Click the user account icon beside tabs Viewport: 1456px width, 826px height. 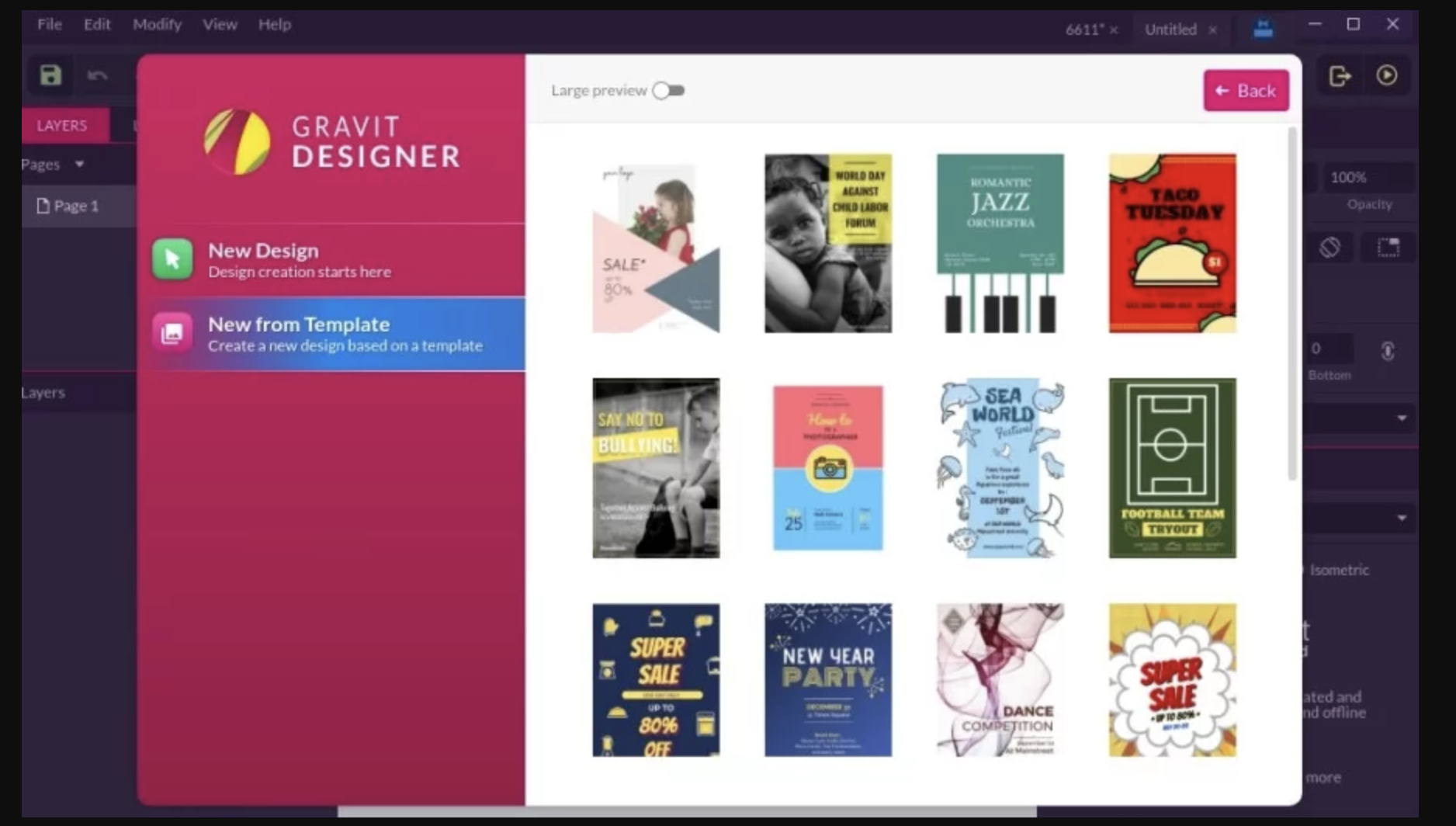tap(1263, 29)
